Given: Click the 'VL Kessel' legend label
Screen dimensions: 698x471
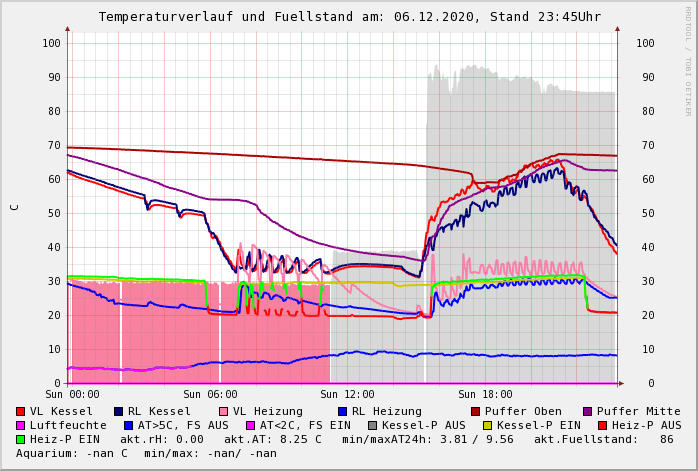Looking at the screenshot, I should tap(61, 411).
